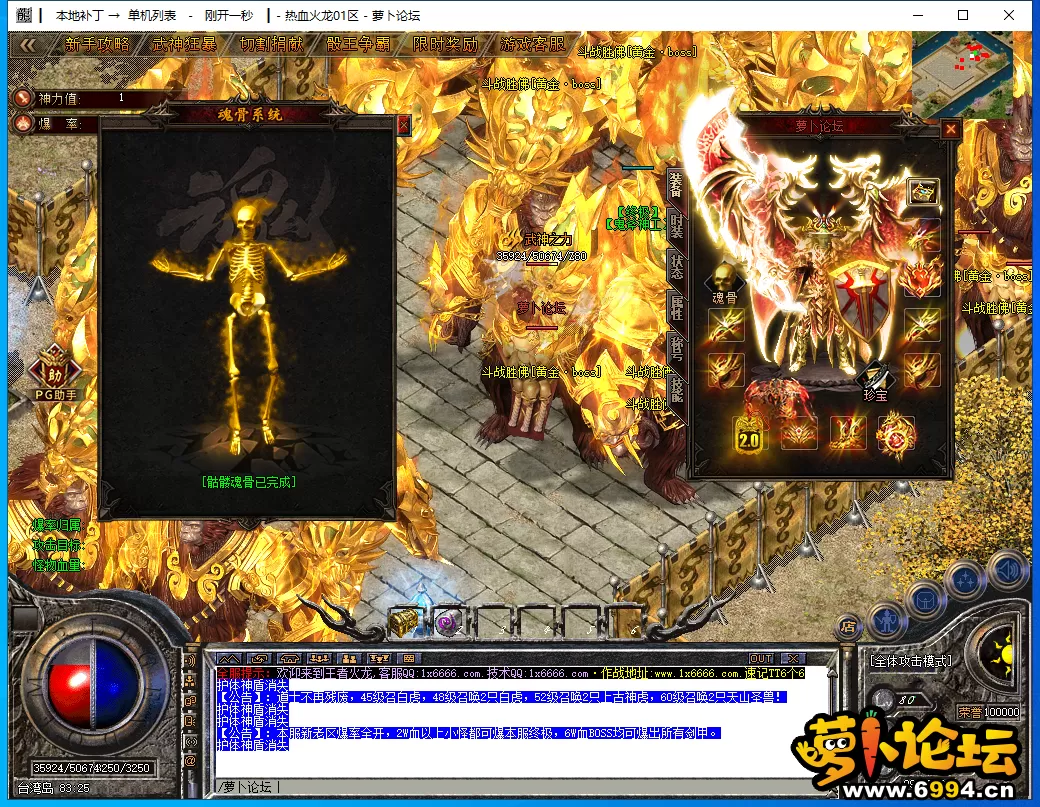Click the grid calendar icon on chat toolbar

409,658
